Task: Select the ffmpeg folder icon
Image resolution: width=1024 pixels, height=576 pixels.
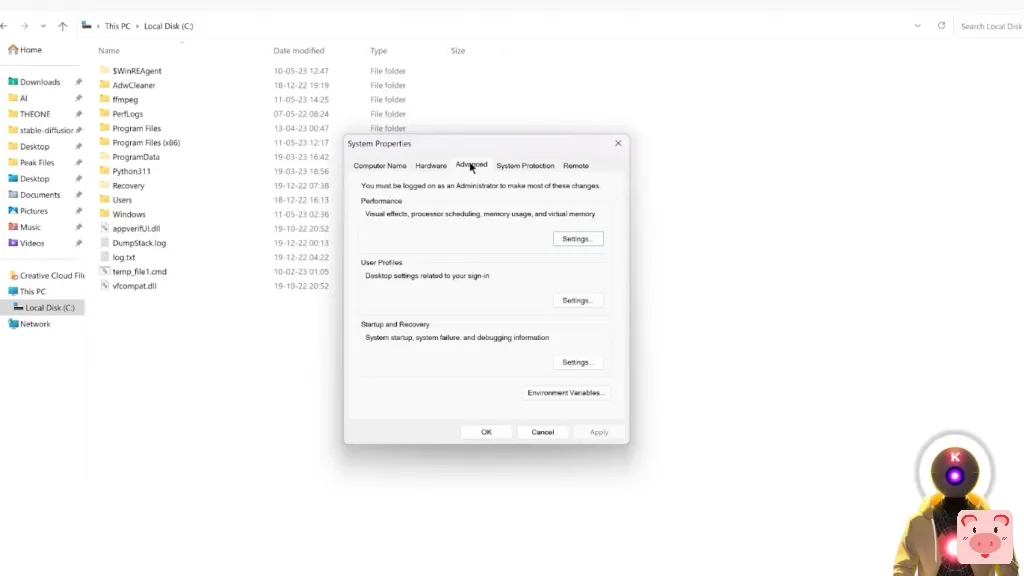Action: tap(104, 99)
